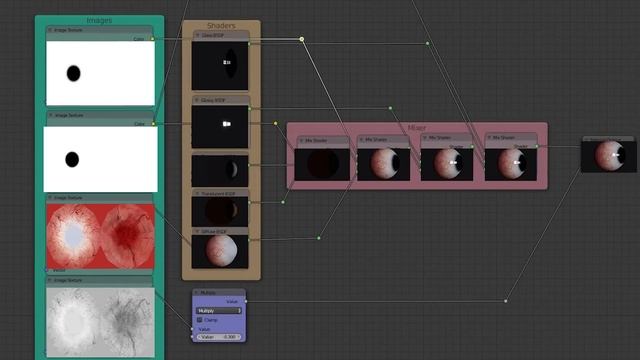Click the Color output socket of top Image Texture
This screenshot has width=640, height=360.
[x=153, y=39]
